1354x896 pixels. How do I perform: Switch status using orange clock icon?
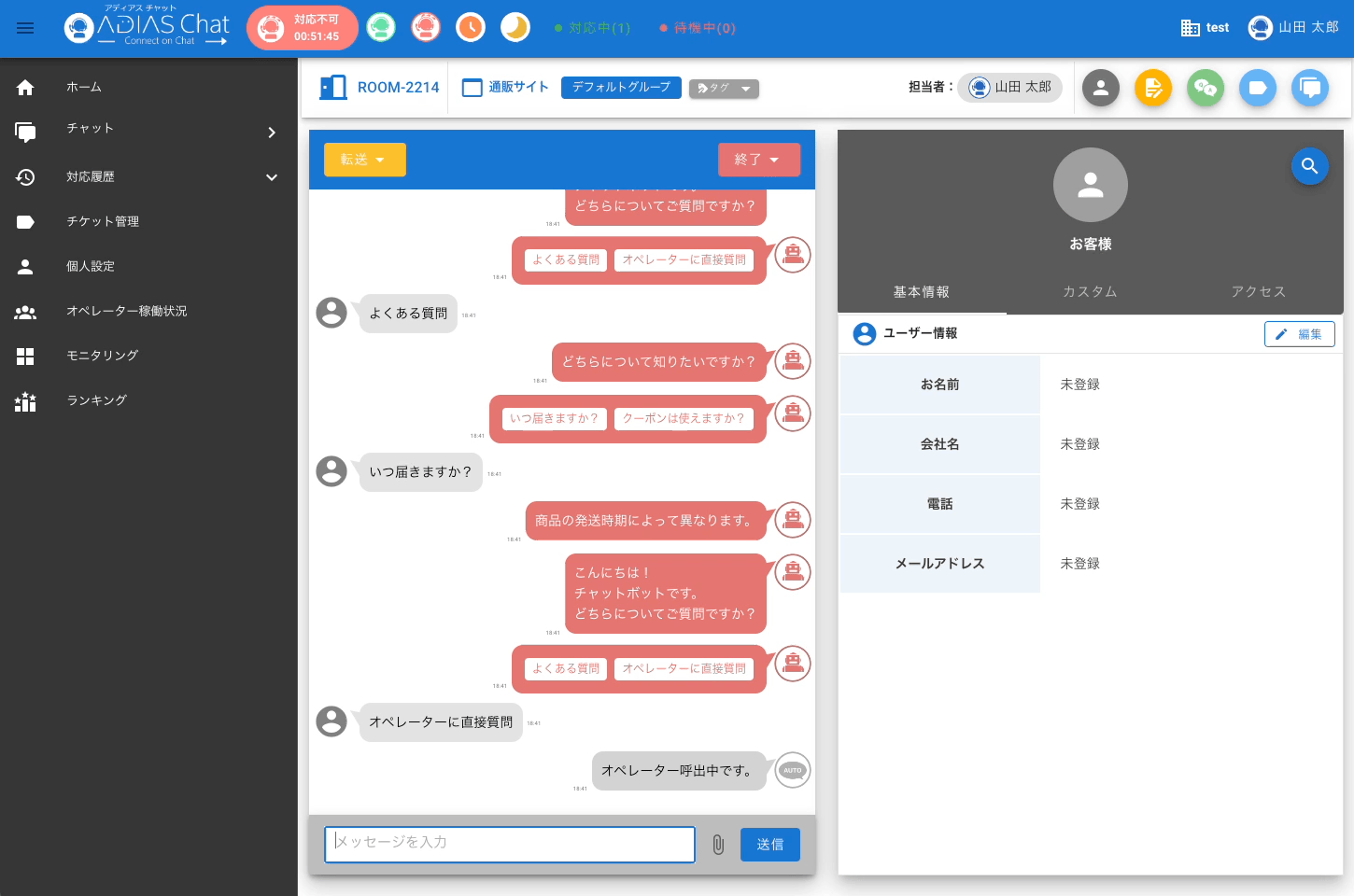(471, 28)
